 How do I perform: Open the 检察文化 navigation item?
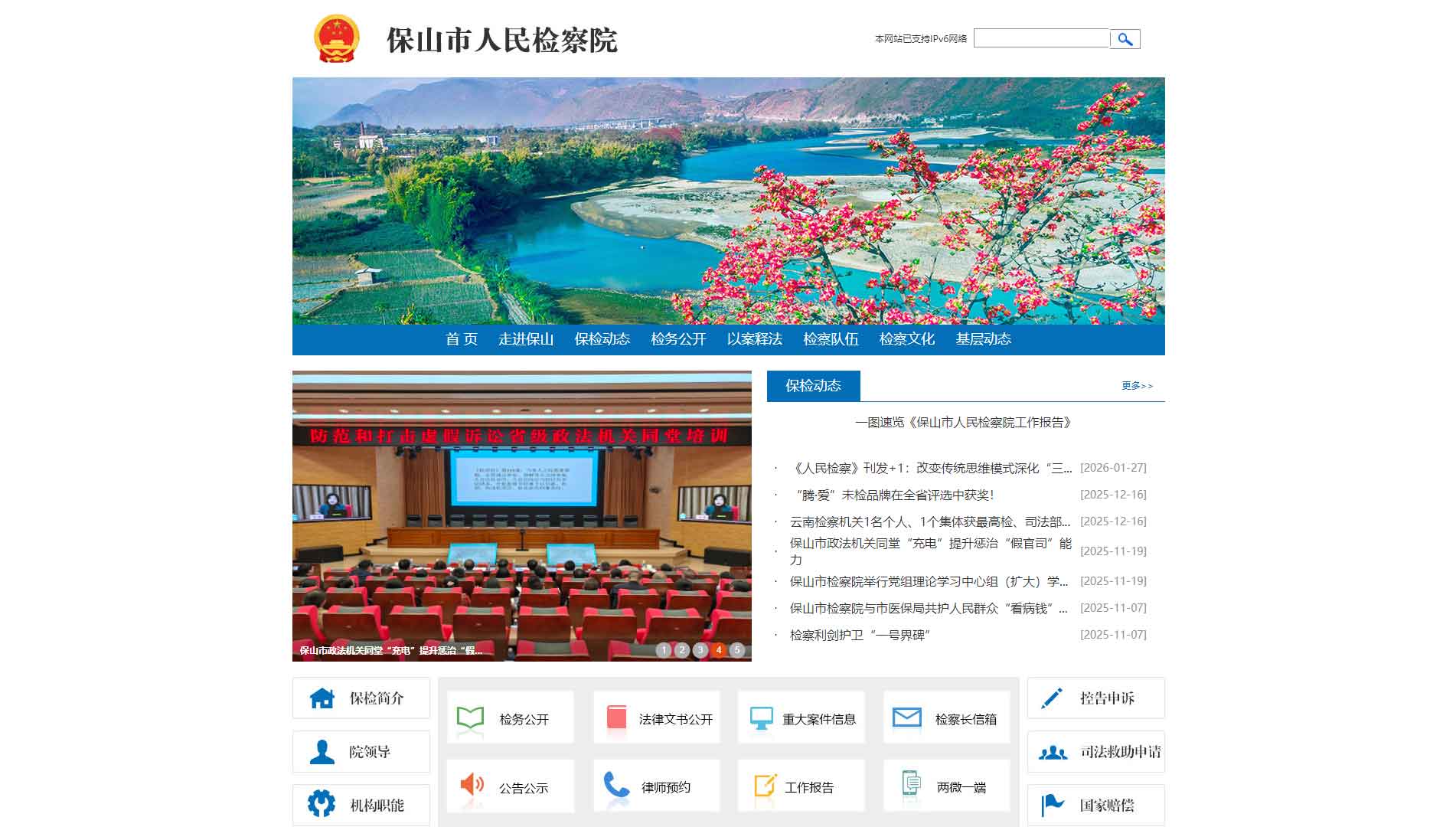click(907, 339)
